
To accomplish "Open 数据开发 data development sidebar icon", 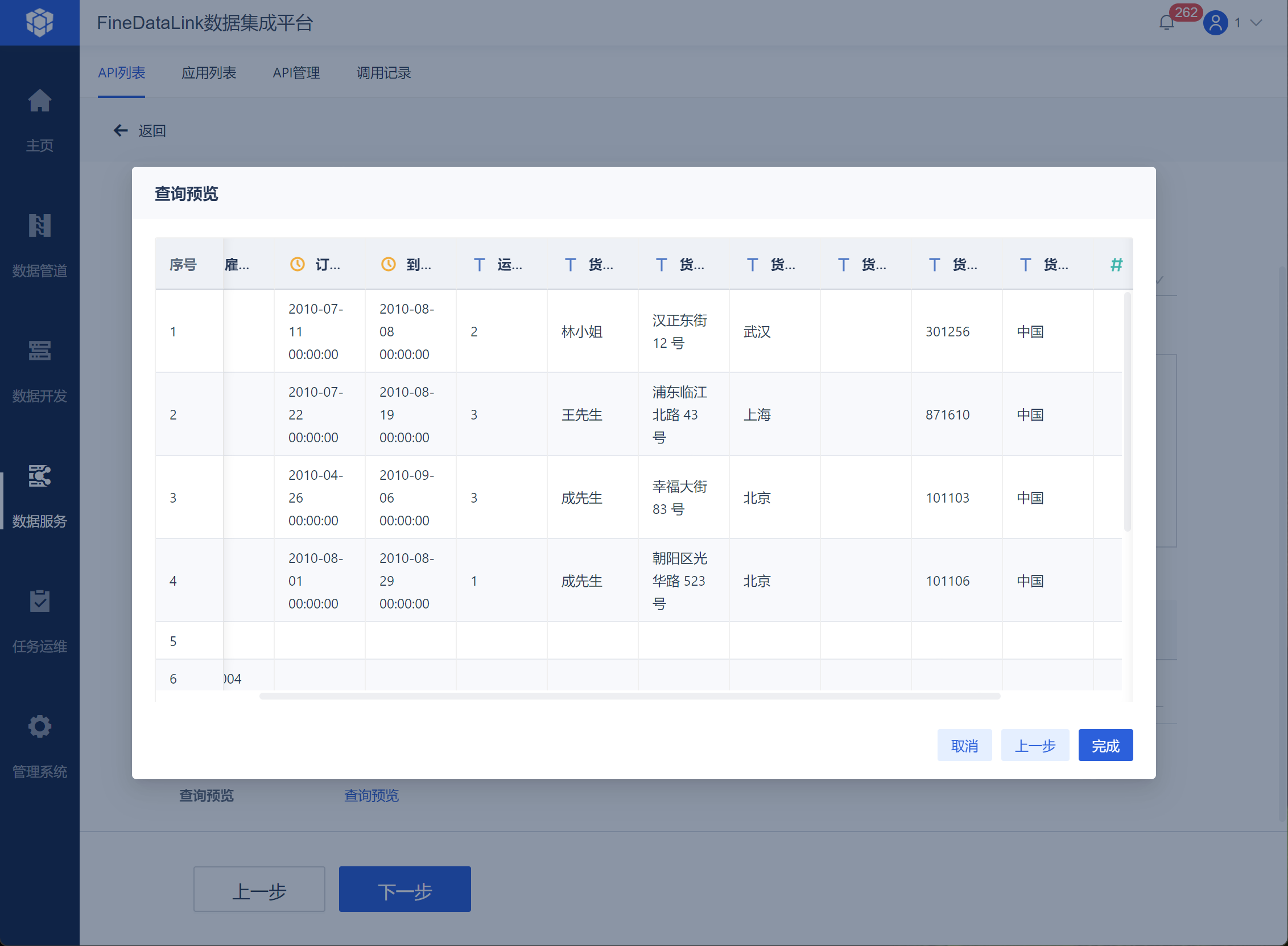I will coord(39,351).
